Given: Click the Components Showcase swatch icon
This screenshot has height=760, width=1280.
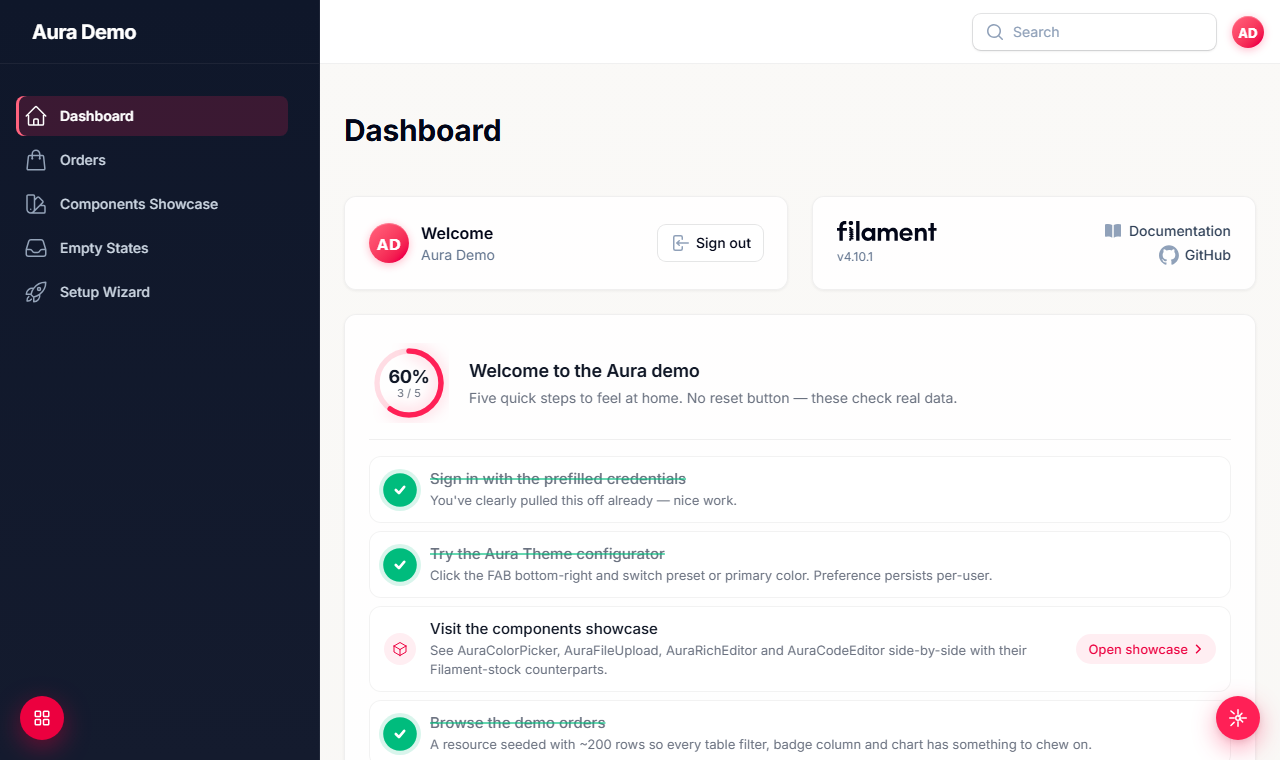Looking at the screenshot, I should (36, 204).
